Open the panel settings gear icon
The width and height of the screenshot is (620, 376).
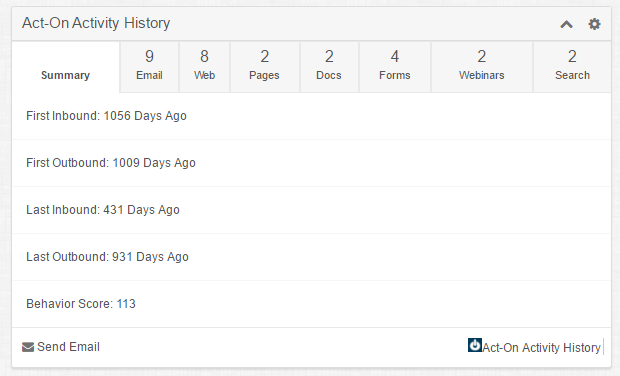(594, 24)
